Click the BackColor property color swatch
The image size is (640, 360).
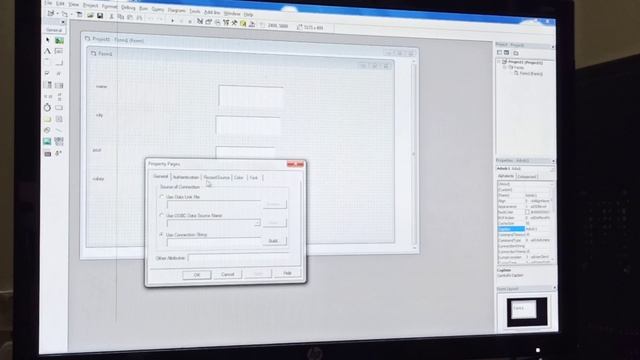527,212
